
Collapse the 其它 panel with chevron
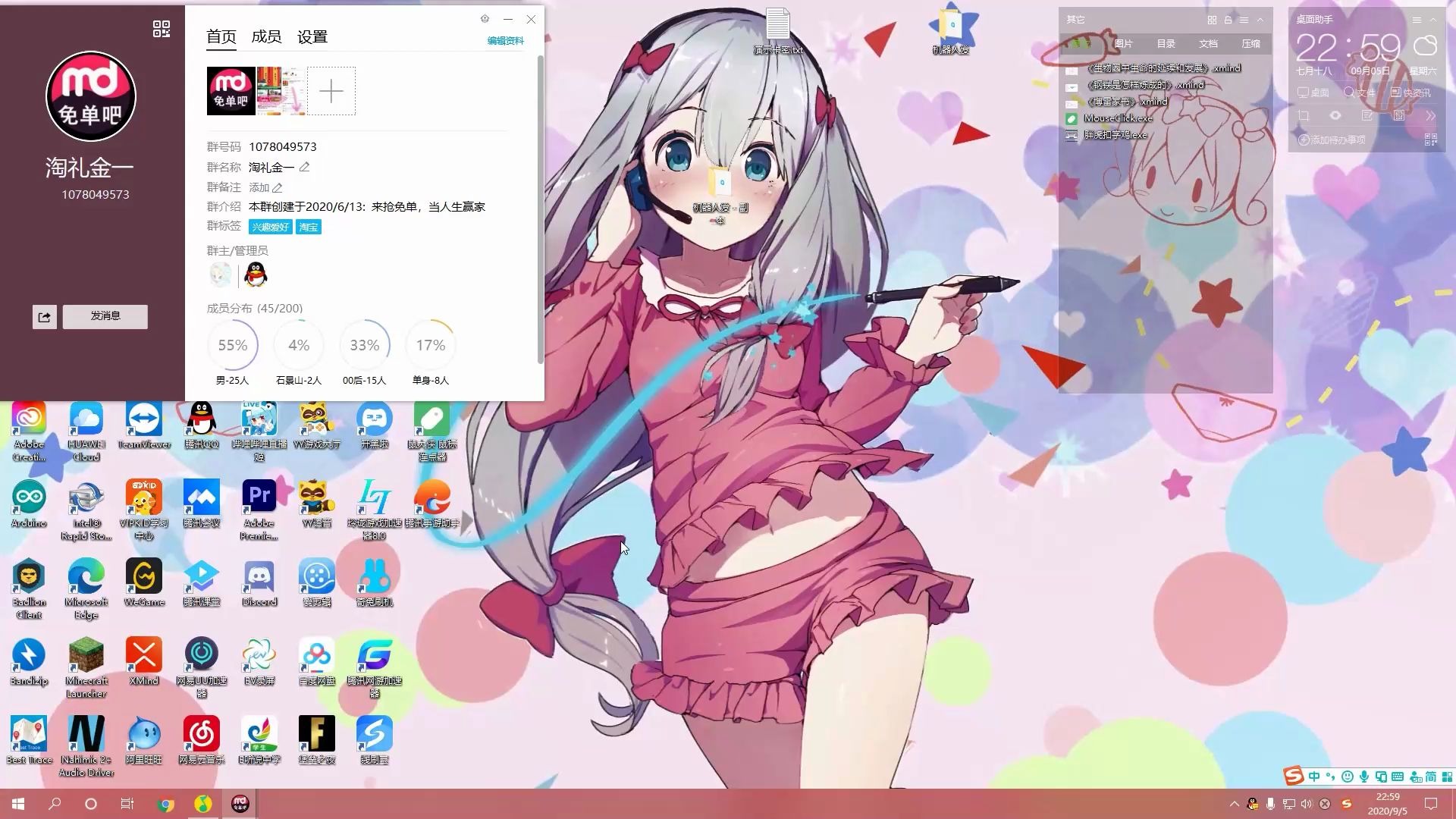tap(1260, 20)
